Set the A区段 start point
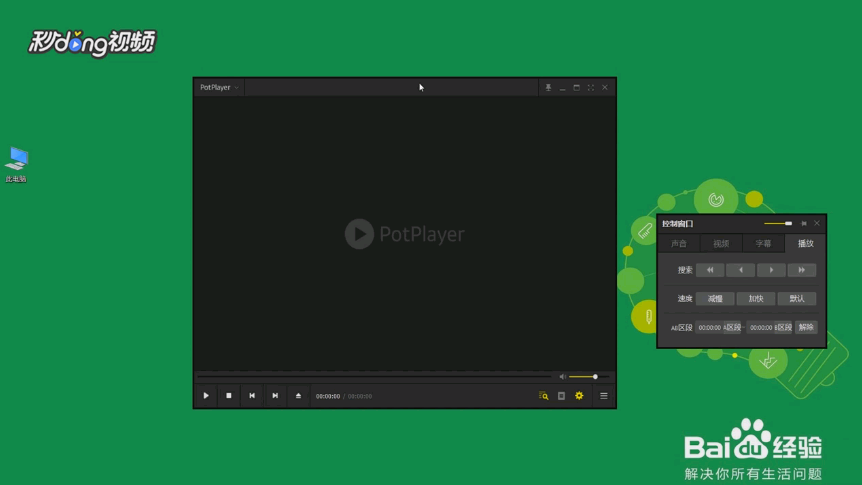 point(732,327)
